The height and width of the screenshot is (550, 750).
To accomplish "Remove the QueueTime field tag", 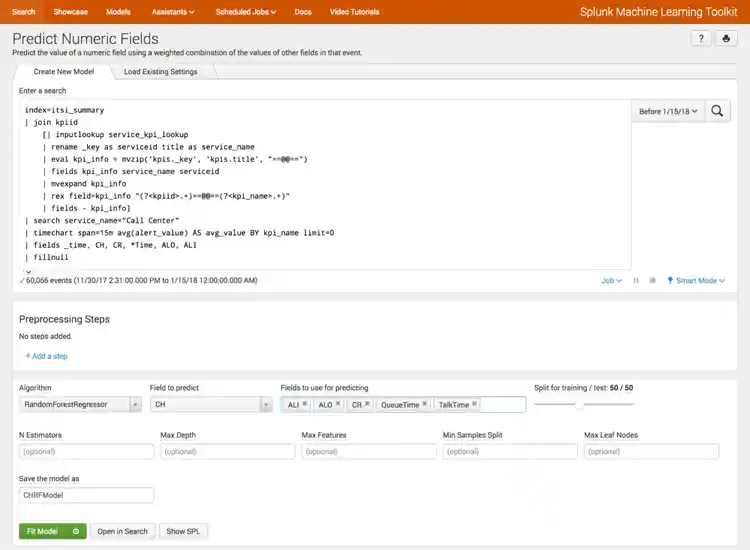I will pos(425,405).
